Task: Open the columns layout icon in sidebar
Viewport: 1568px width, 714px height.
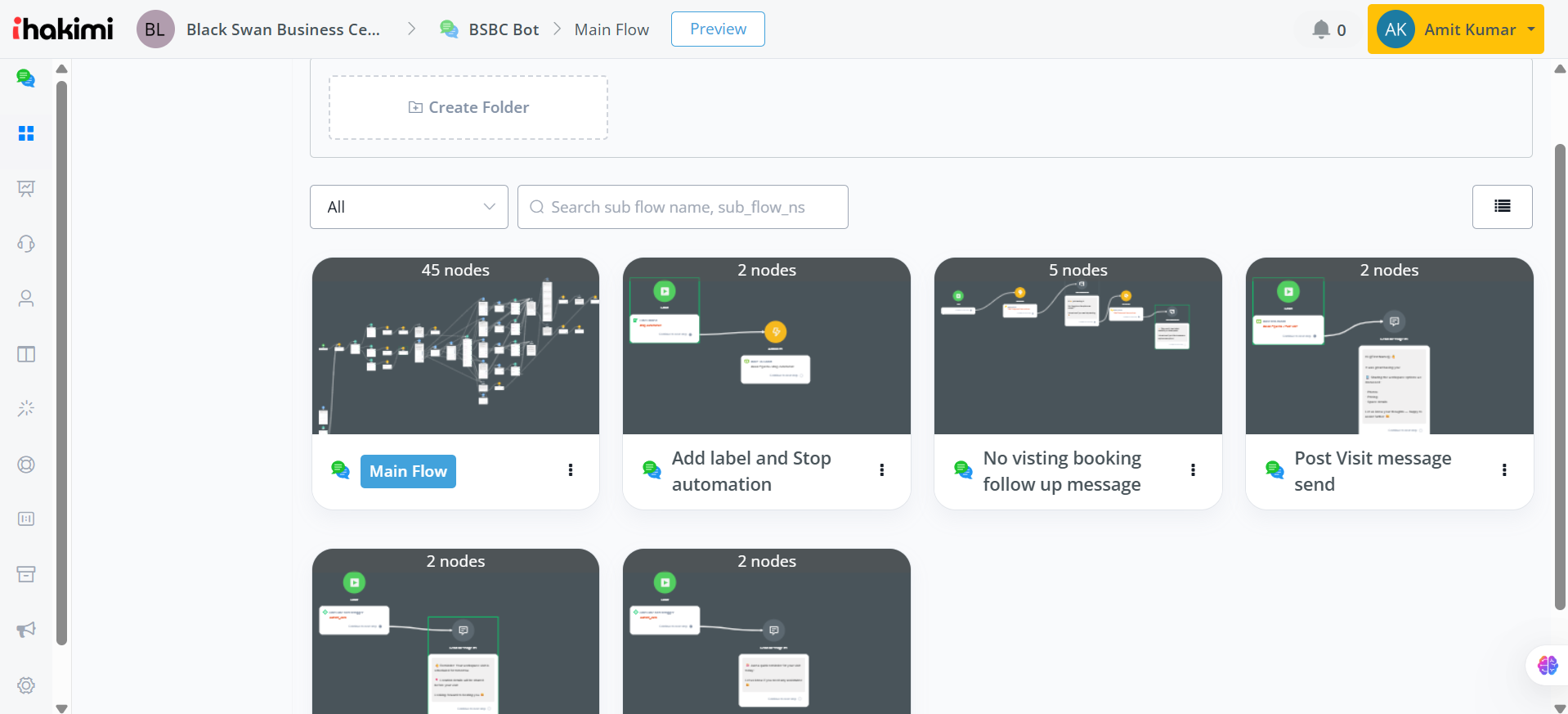Action: tap(26, 354)
